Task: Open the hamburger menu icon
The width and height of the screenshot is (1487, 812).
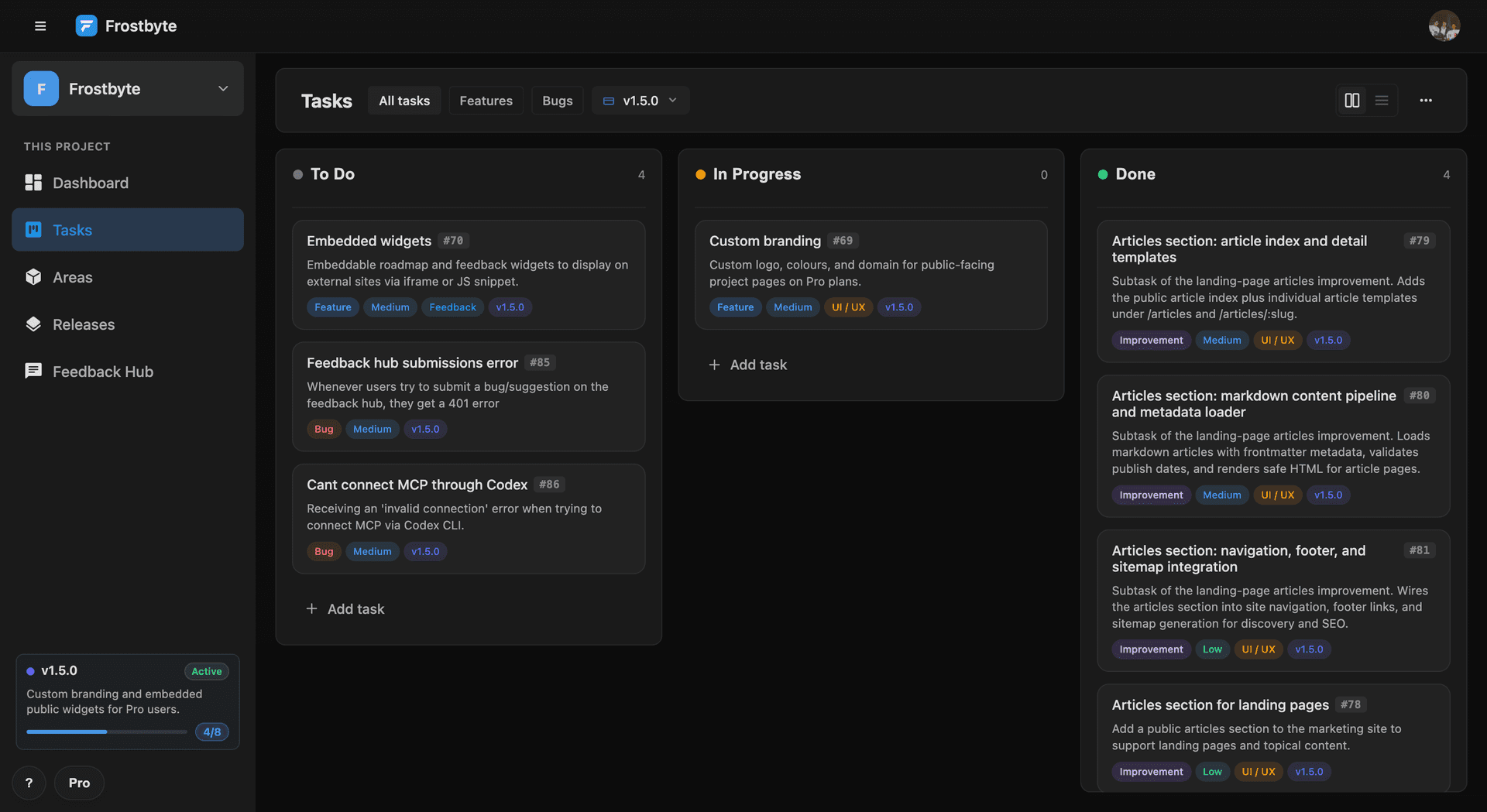Action: click(40, 26)
